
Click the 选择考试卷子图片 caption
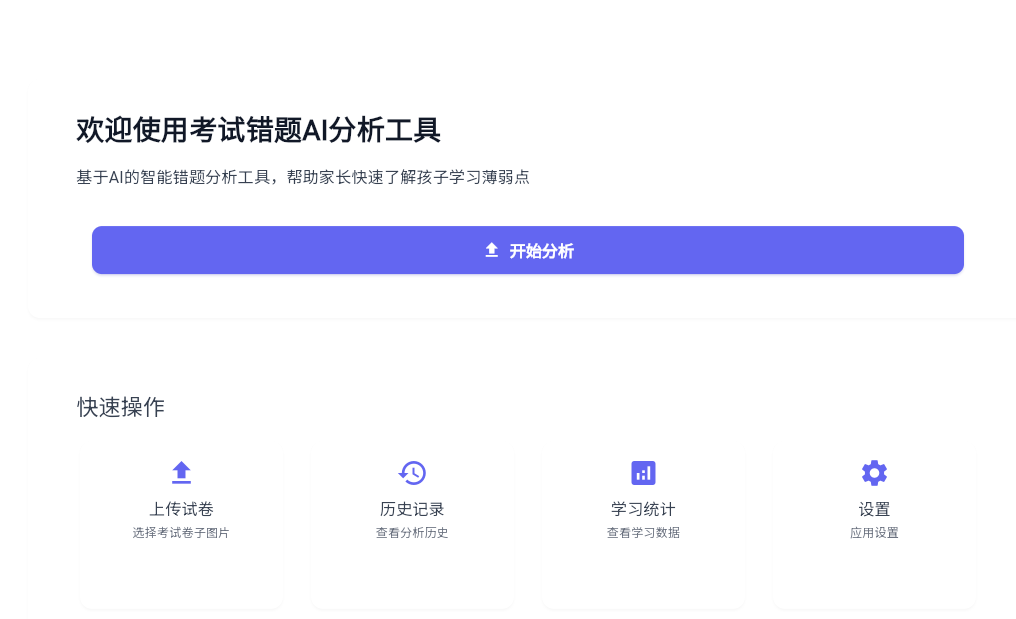[181, 533]
